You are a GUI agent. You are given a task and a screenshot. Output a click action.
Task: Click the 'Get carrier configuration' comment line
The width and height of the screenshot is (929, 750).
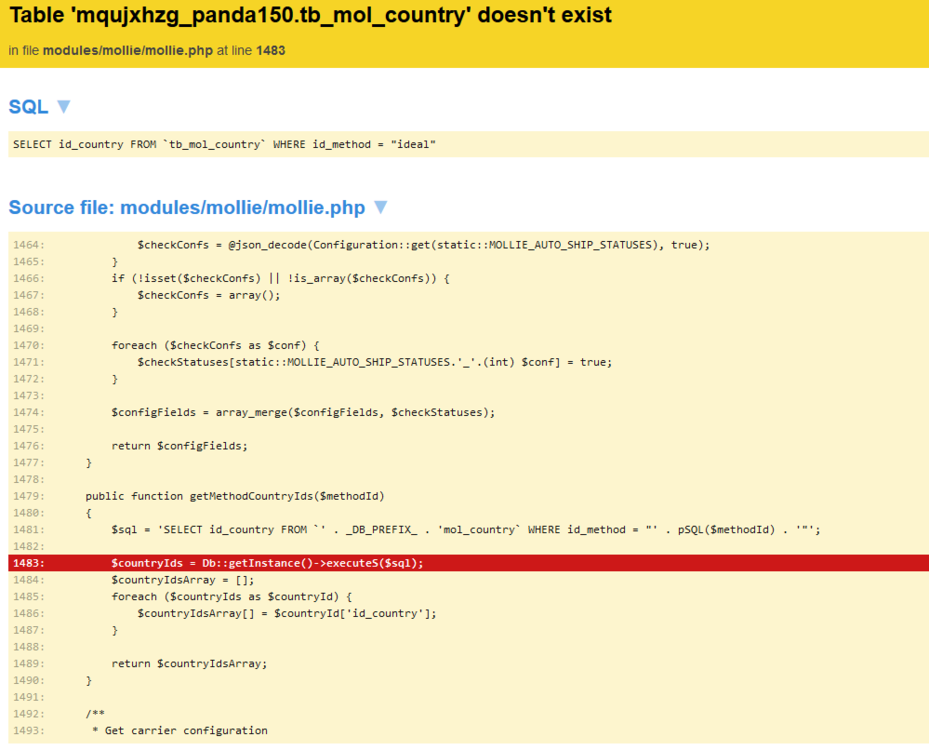[180, 730]
